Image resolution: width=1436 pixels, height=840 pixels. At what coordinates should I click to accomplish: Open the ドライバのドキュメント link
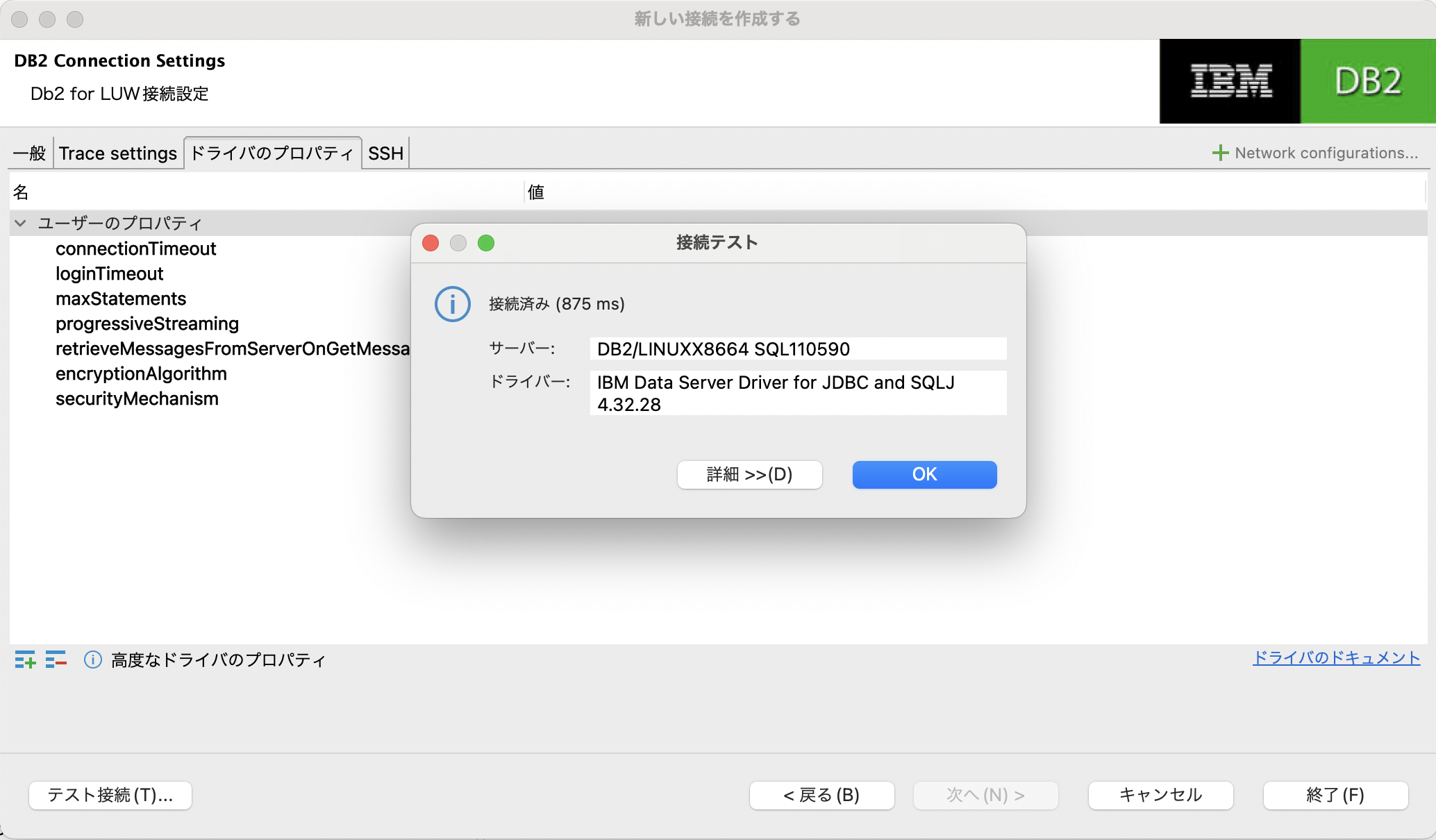[1336, 658]
